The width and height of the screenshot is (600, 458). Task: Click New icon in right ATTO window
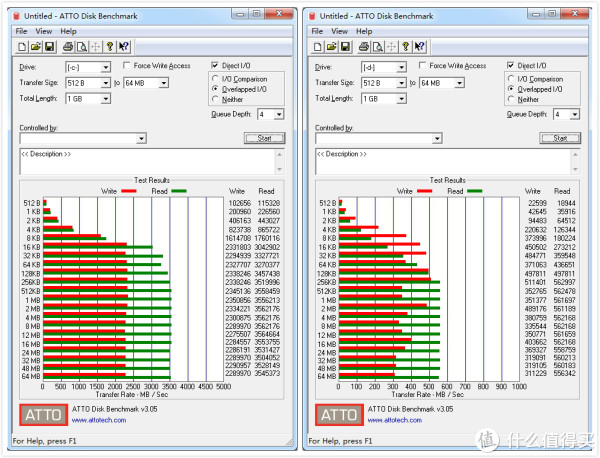tap(318, 47)
